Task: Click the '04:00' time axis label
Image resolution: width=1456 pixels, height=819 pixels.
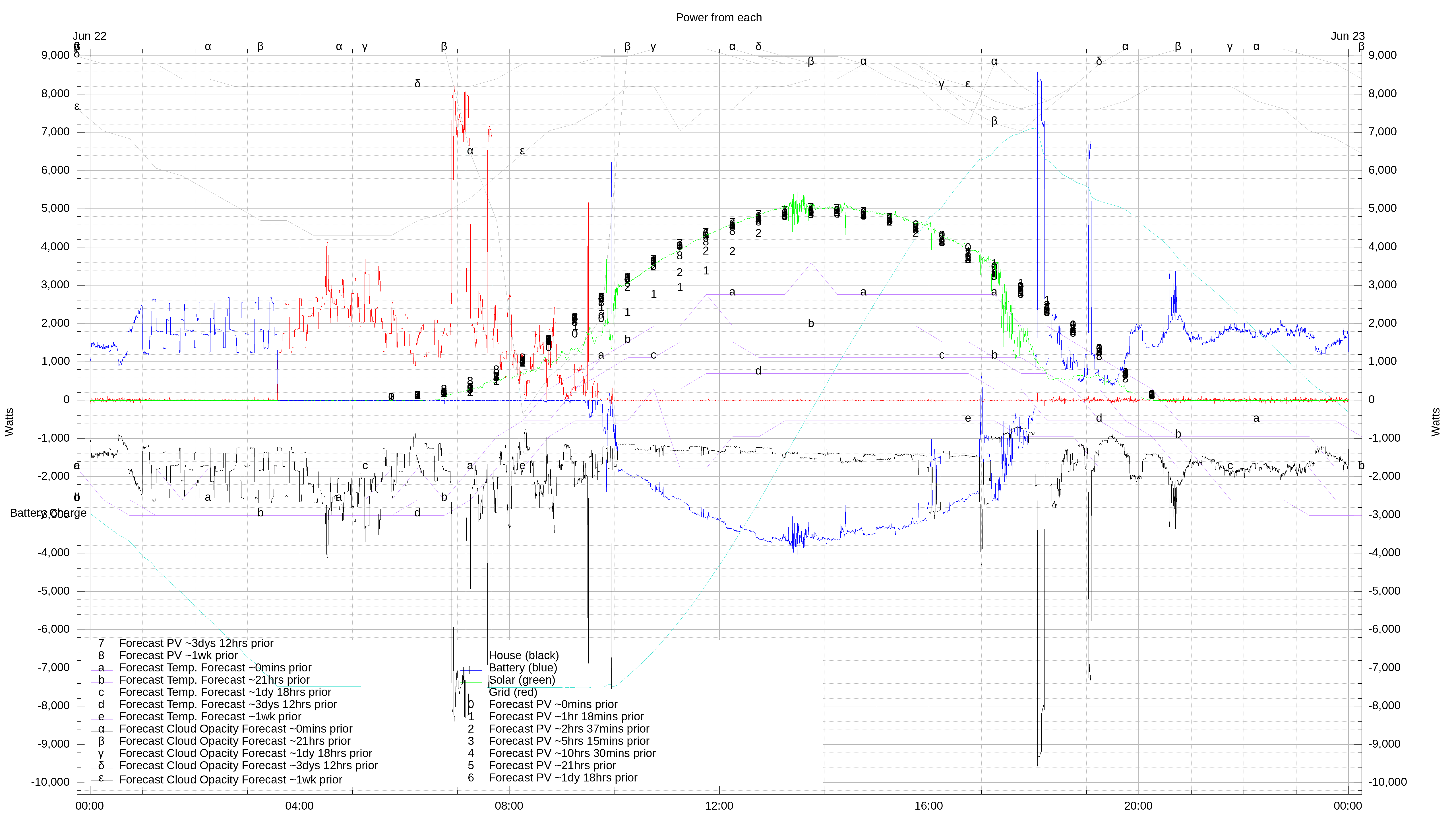Action: tap(299, 806)
